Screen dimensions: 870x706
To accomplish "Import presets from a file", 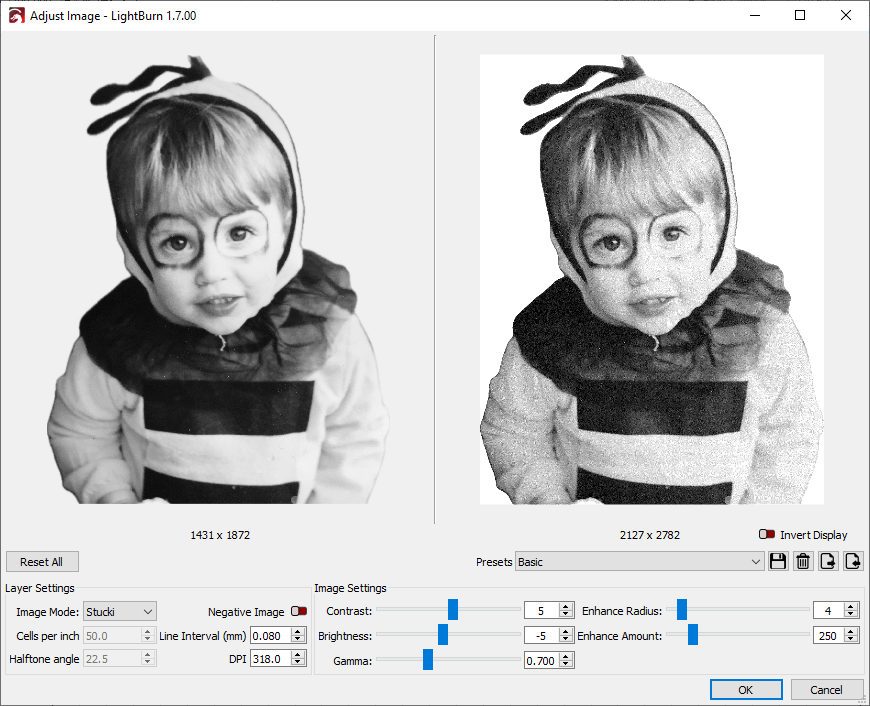I will (x=852, y=561).
